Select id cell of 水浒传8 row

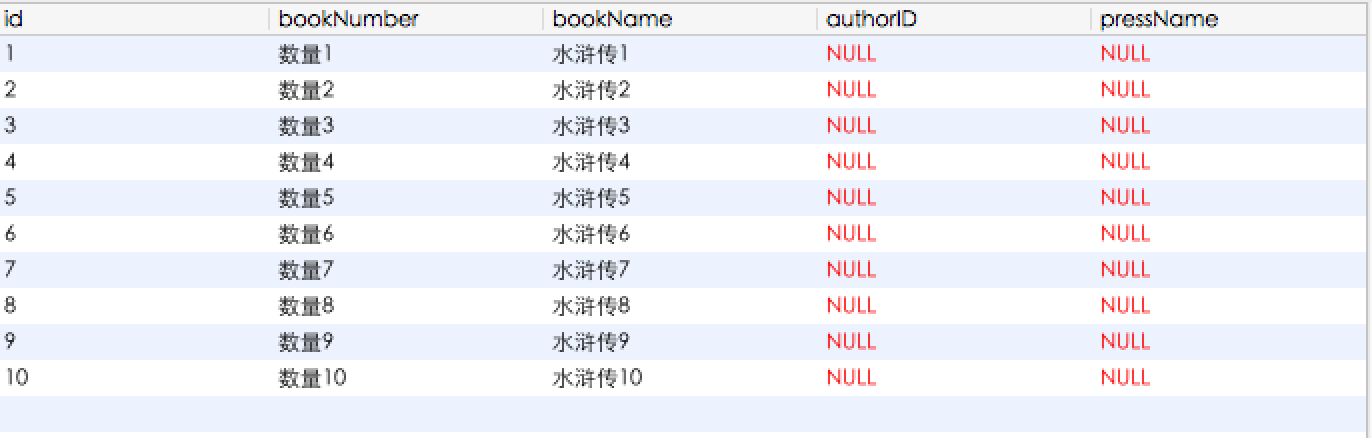tap(135, 306)
